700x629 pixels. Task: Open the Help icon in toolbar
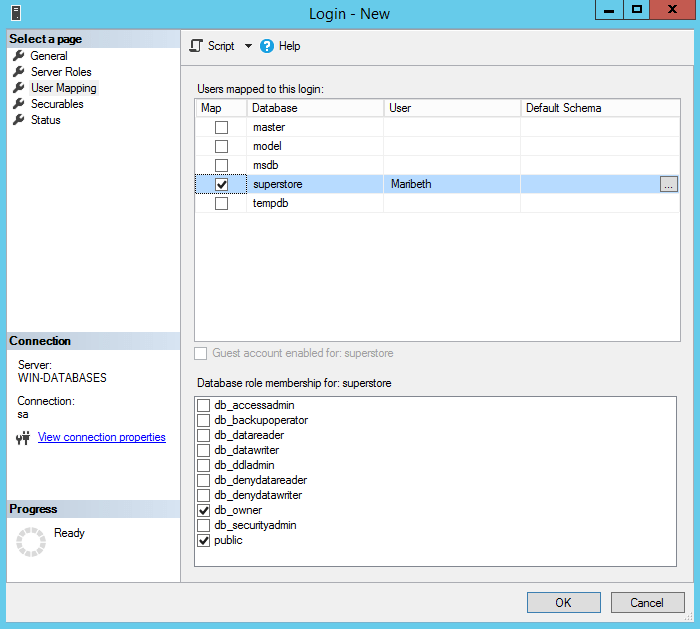[267, 46]
